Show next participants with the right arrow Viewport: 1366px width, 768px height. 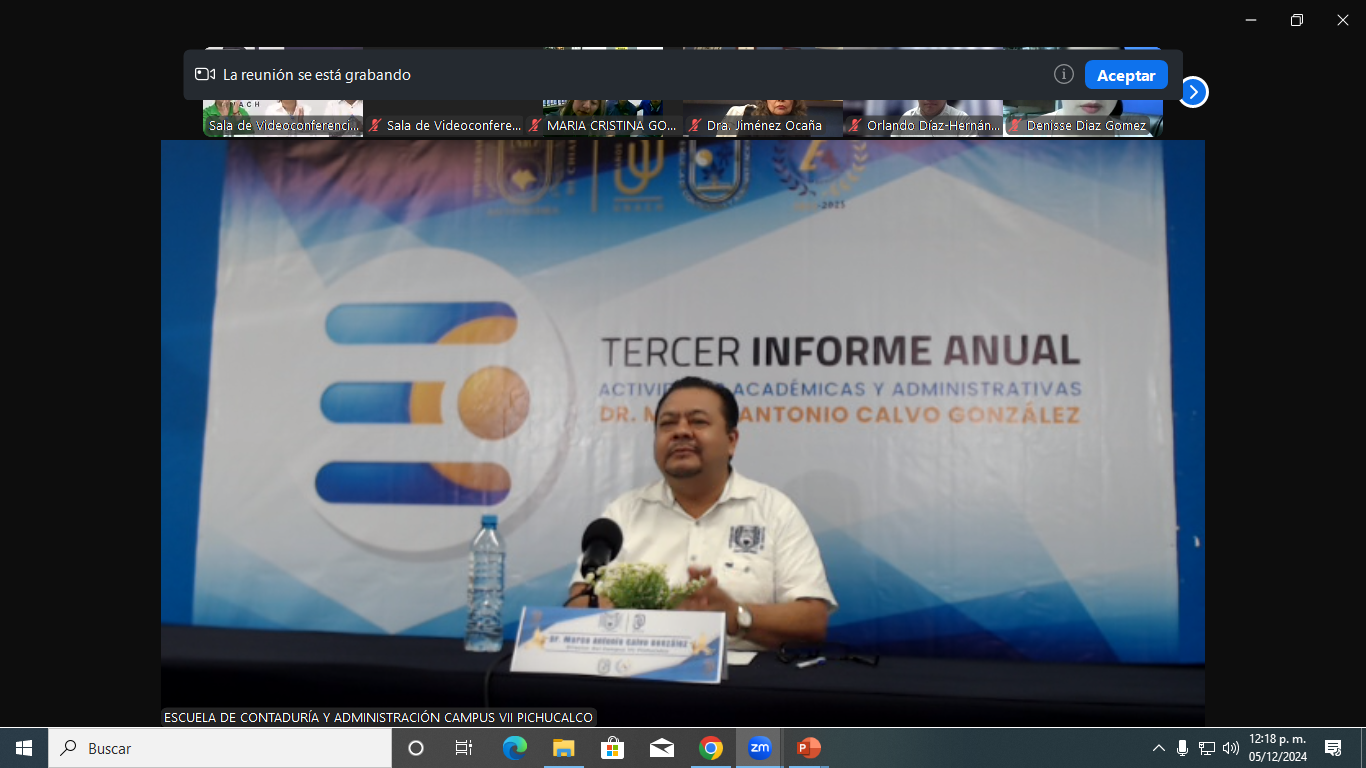(x=1193, y=92)
